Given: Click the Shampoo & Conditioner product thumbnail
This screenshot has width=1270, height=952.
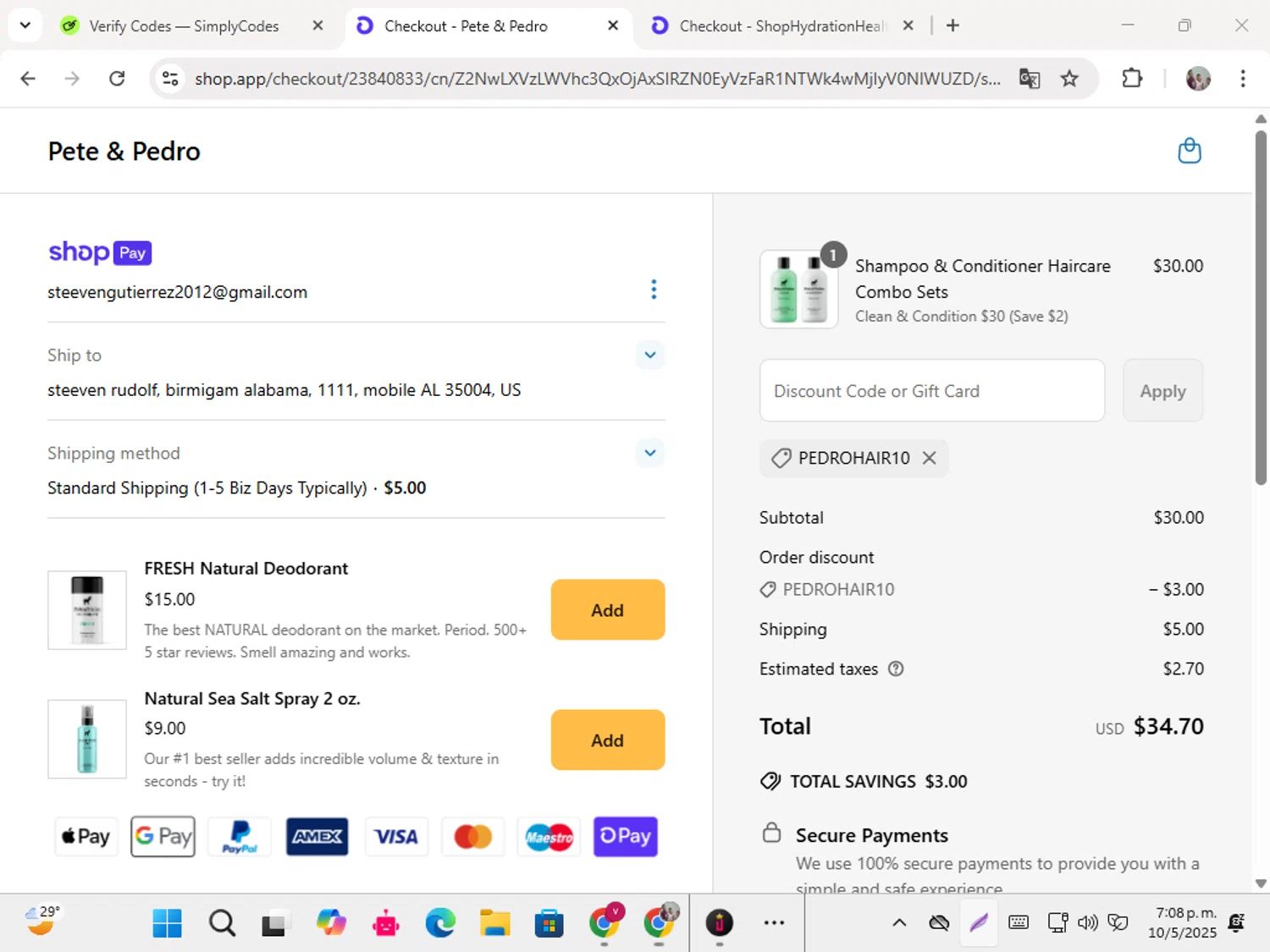Looking at the screenshot, I should pos(799,289).
